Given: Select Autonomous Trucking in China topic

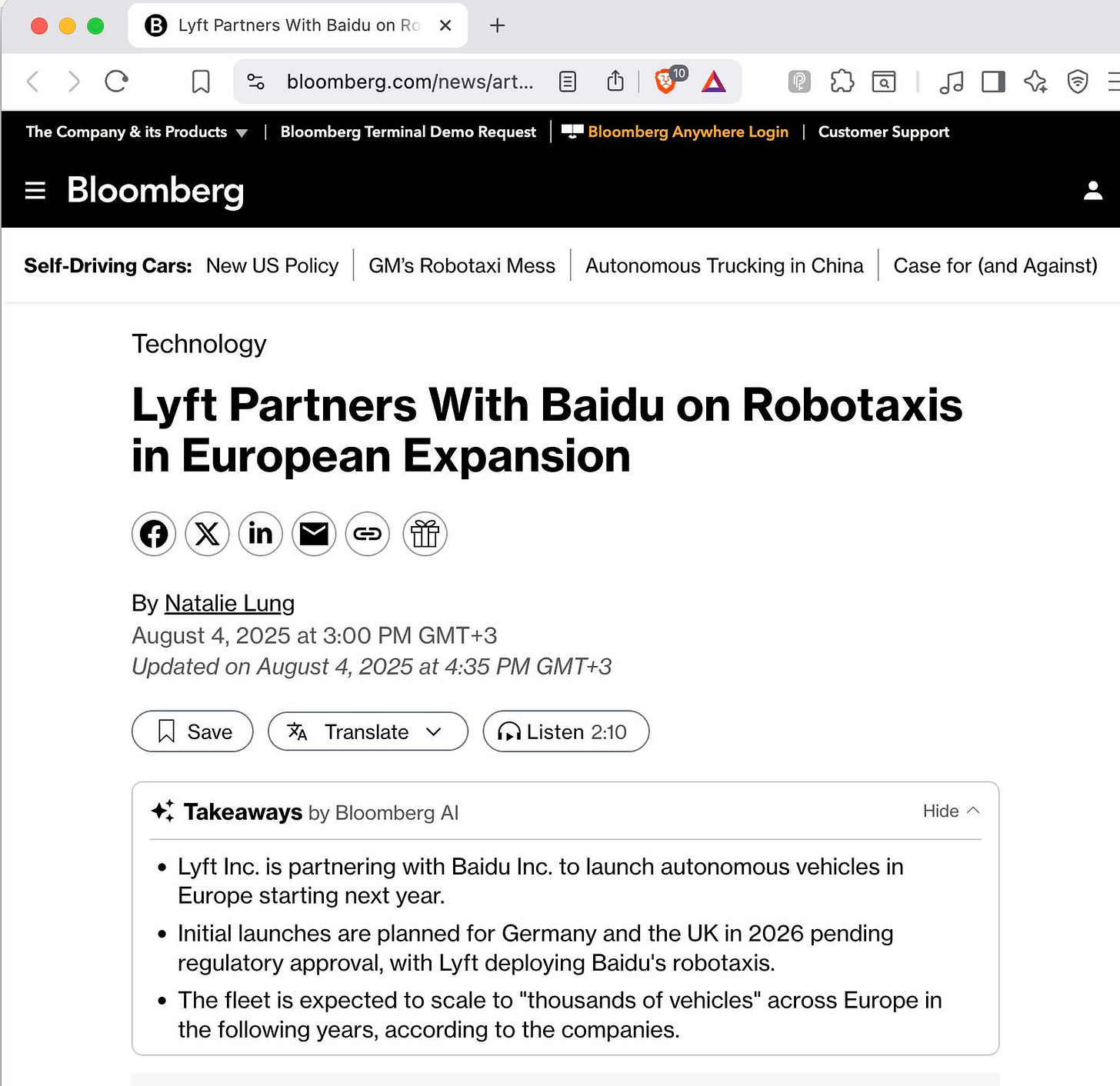Looking at the screenshot, I should [725, 265].
